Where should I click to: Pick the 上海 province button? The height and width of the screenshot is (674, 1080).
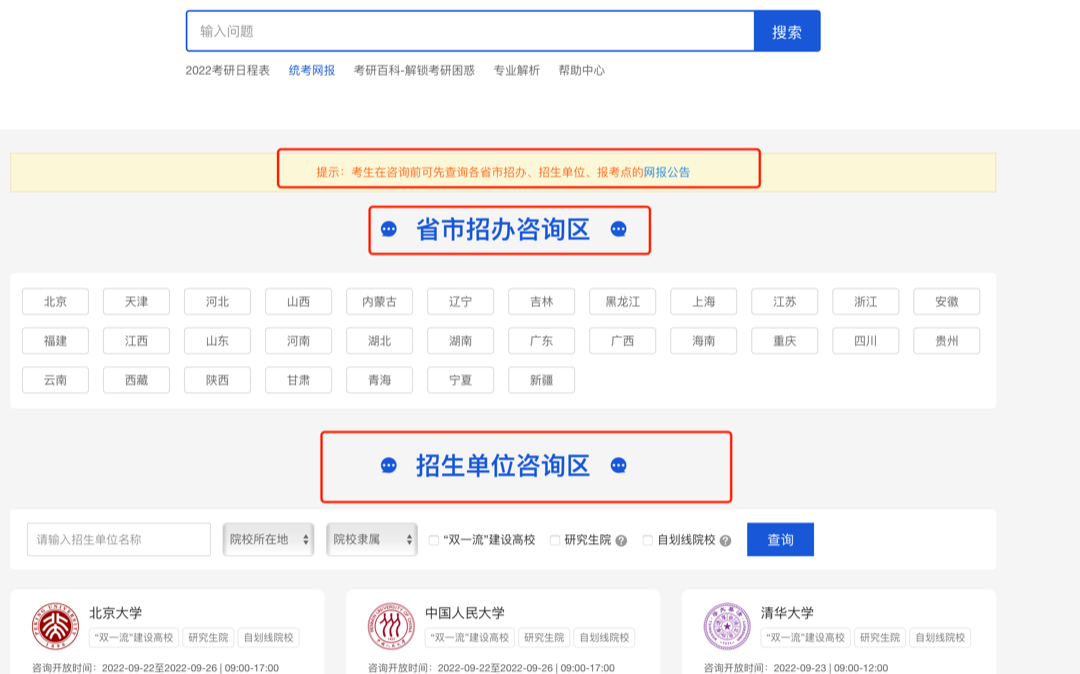[704, 302]
